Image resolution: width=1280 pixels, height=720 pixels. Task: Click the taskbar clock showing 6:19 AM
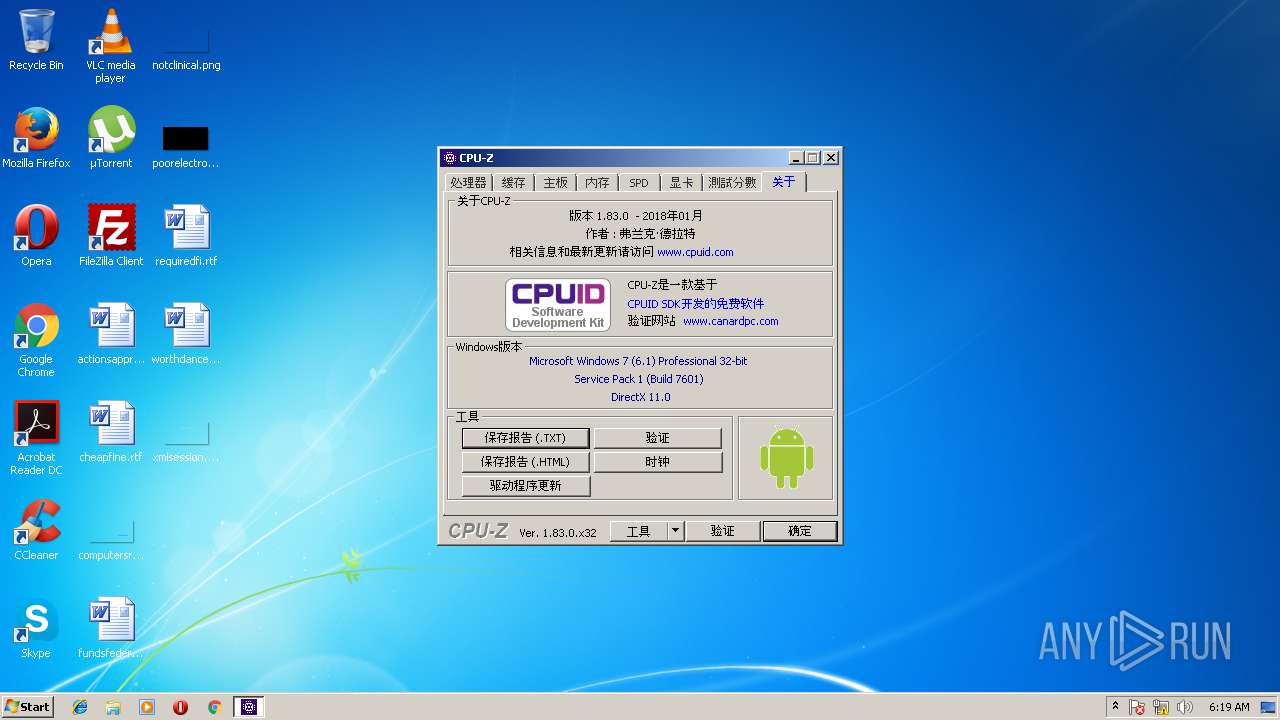tap(1229, 707)
